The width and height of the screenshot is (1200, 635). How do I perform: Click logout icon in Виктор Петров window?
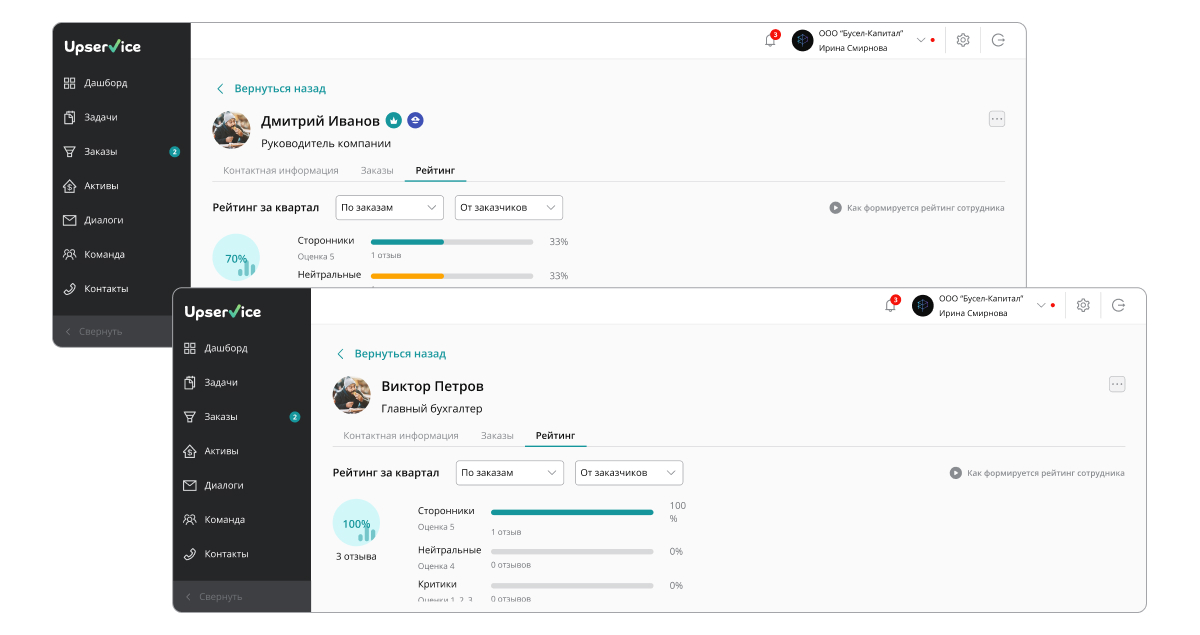click(1118, 305)
